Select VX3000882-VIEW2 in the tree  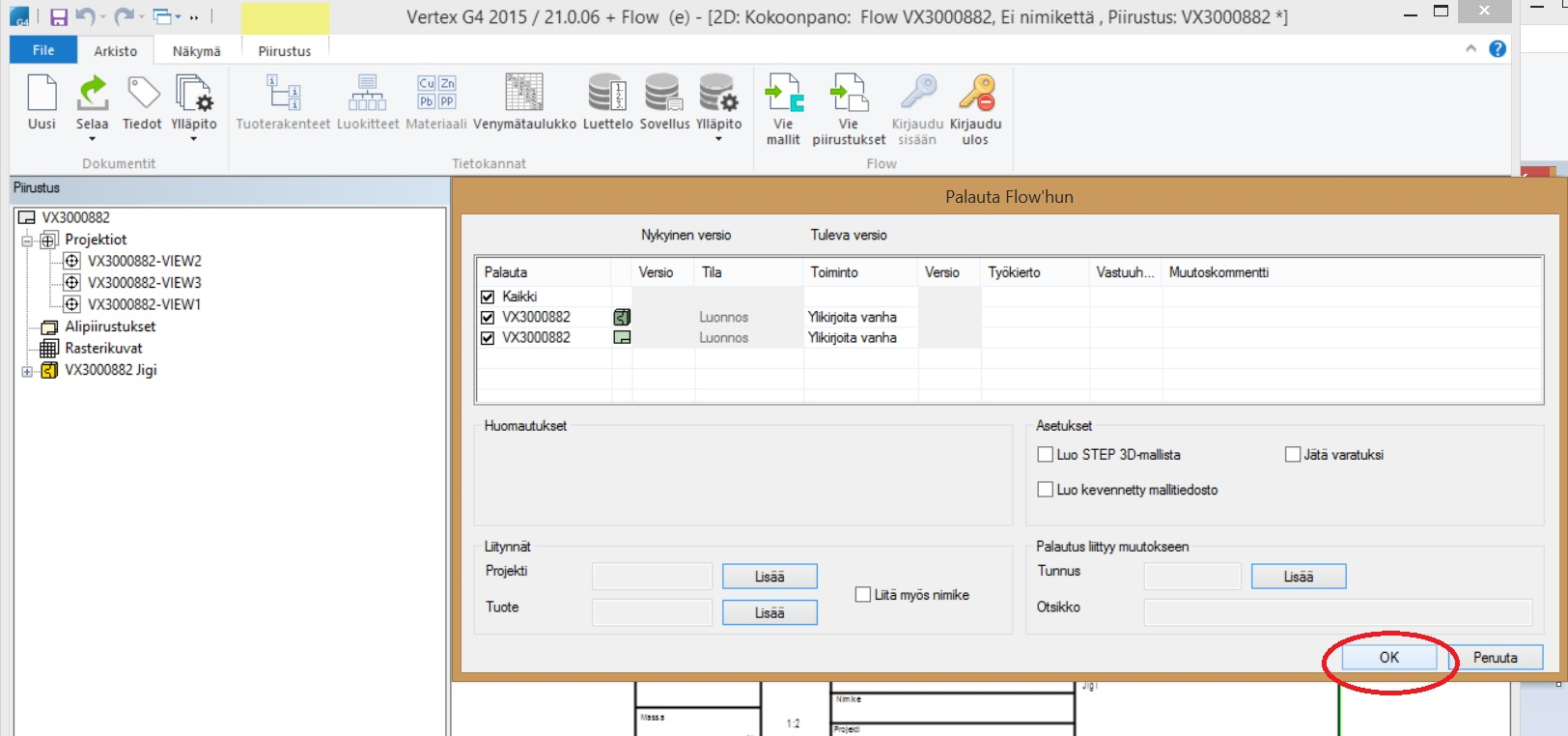click(144, 261)
